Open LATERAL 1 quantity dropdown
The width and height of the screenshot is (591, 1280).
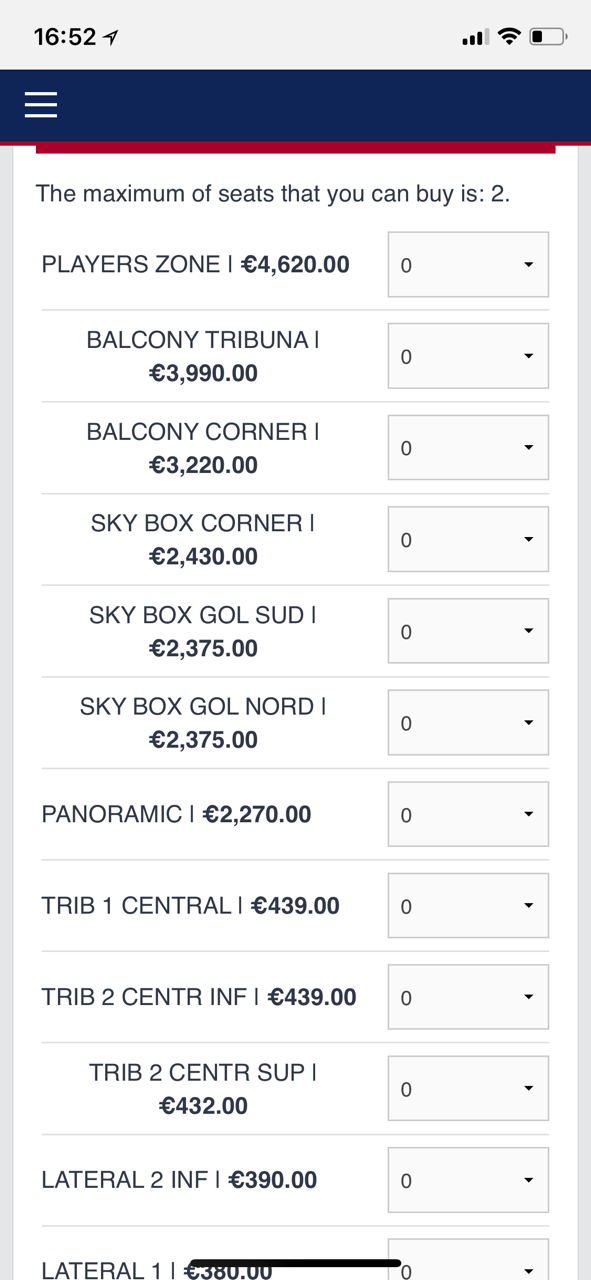468,1260
